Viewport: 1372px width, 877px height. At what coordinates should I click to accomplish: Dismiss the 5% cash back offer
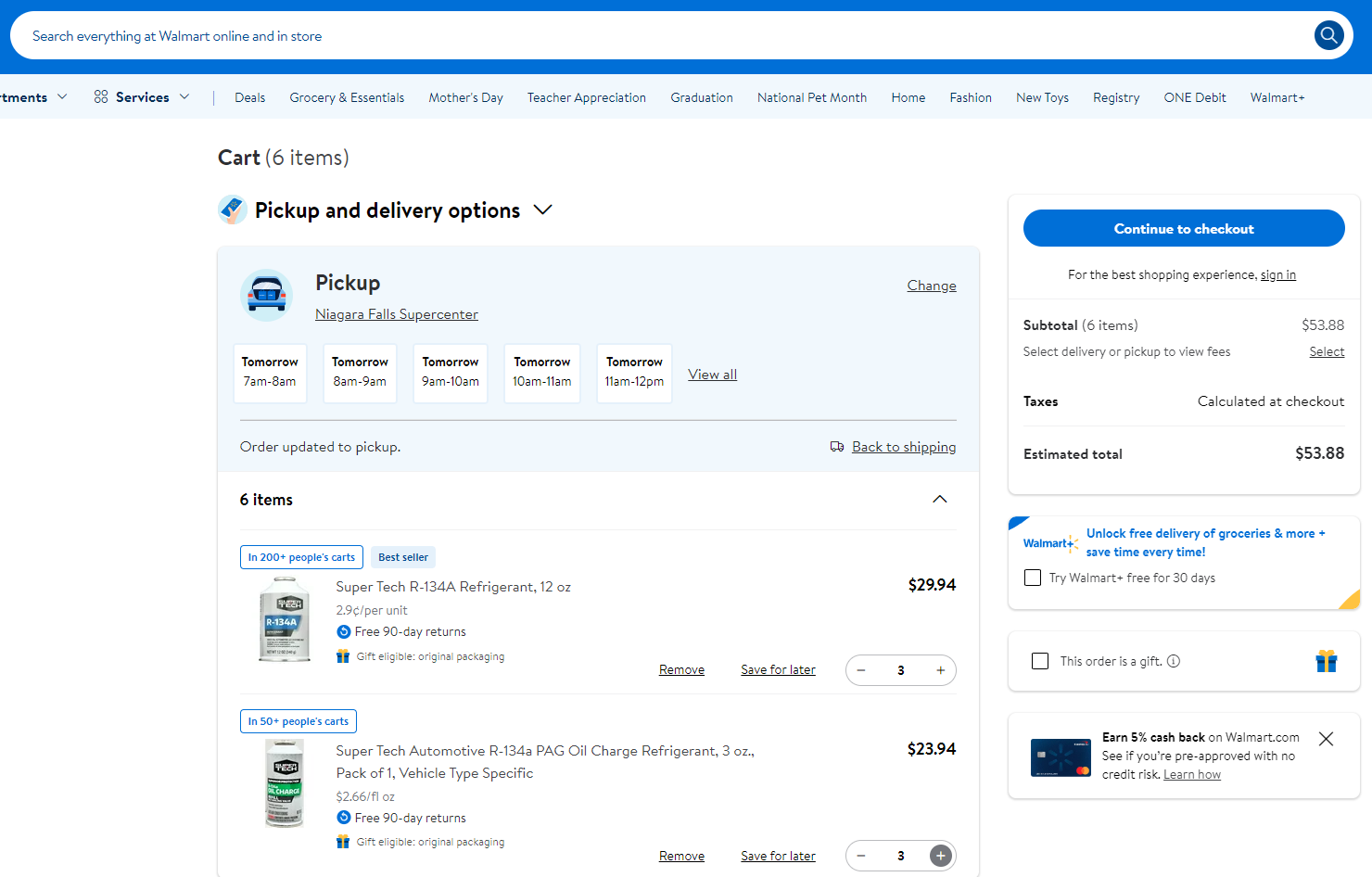click(1327, 739)
